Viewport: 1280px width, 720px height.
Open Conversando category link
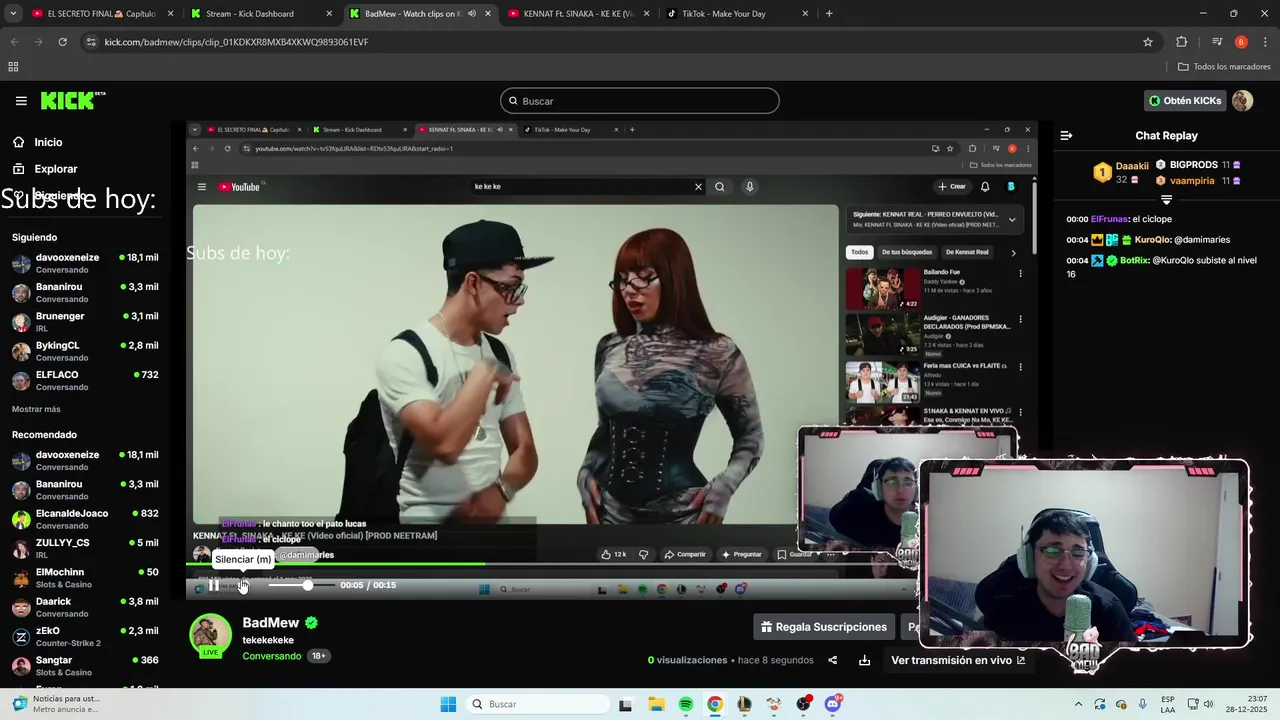(272, 656)
